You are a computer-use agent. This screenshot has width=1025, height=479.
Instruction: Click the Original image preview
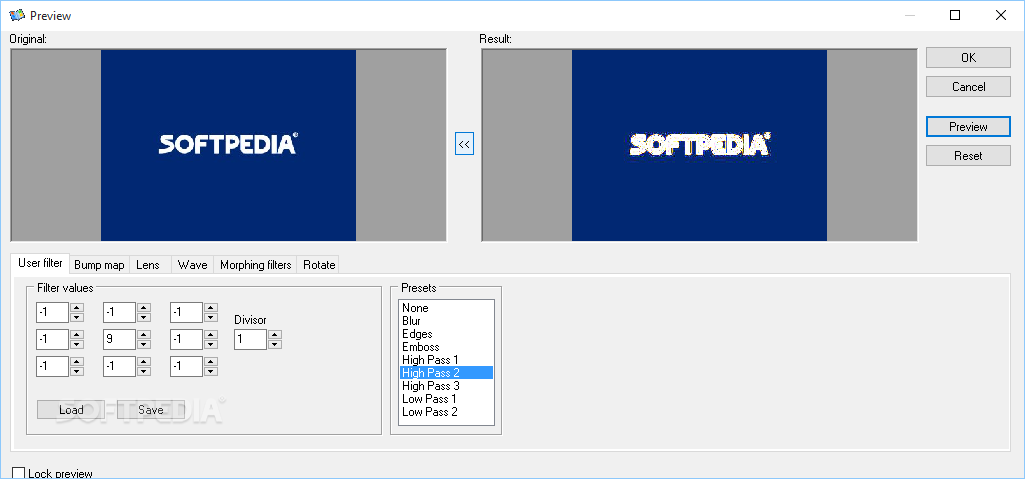click(228, 145)
